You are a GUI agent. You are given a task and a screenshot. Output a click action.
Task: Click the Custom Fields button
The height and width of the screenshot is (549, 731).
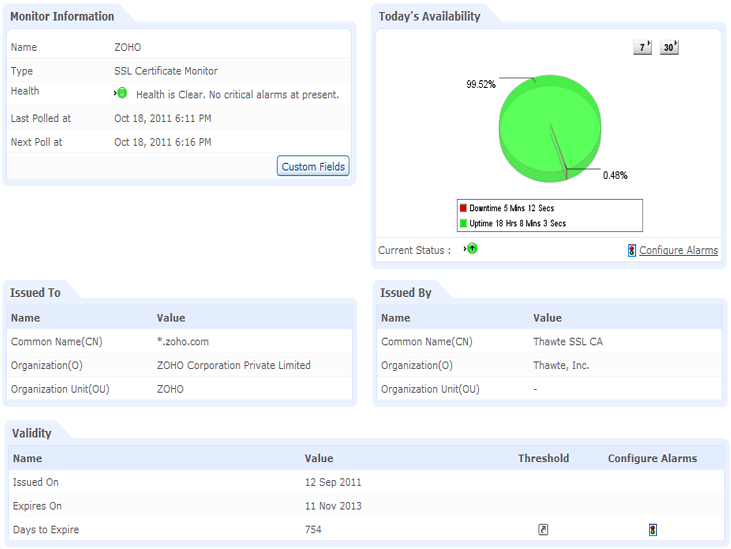point(313,166)
